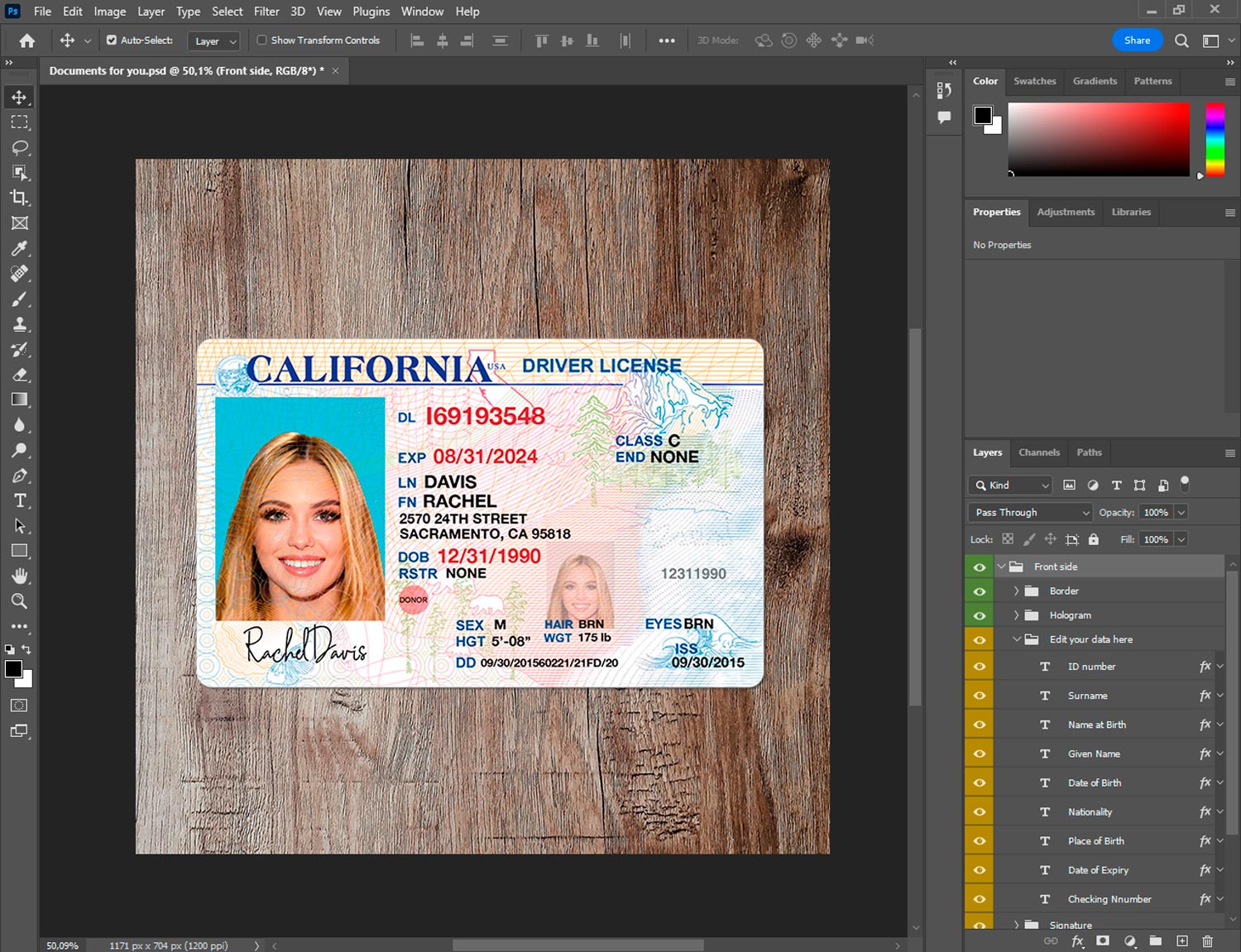Open the Pass Through blend mode dropdown
Screen dimensions: 1241x952
pyautogui.click(x=1030, y=513)
